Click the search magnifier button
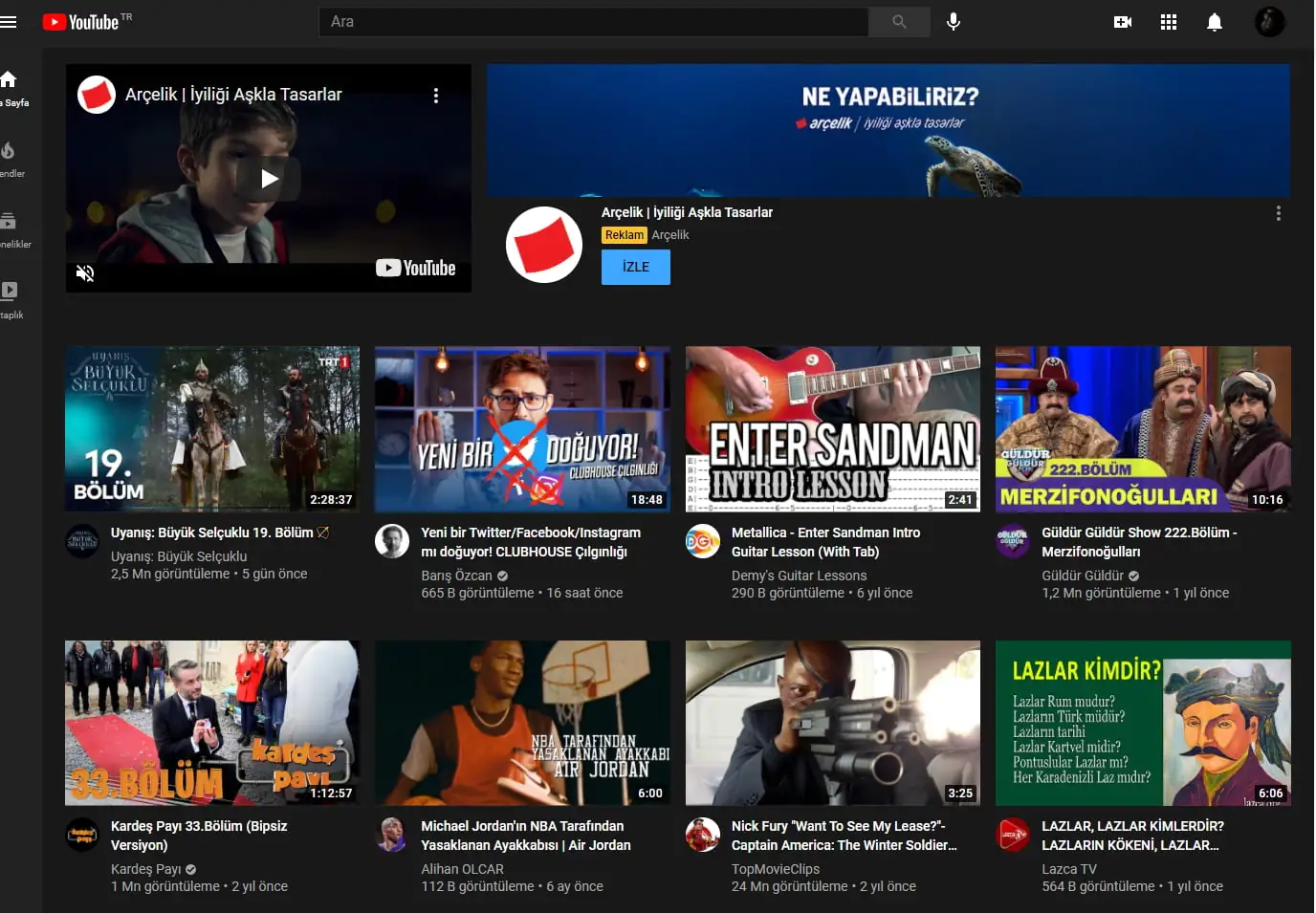 (x=898, y=21)
